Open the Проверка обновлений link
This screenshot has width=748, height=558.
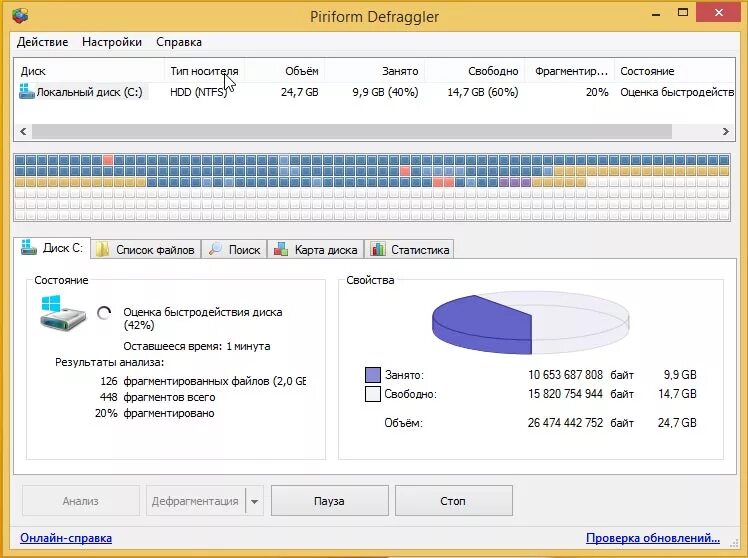[653, 538]
